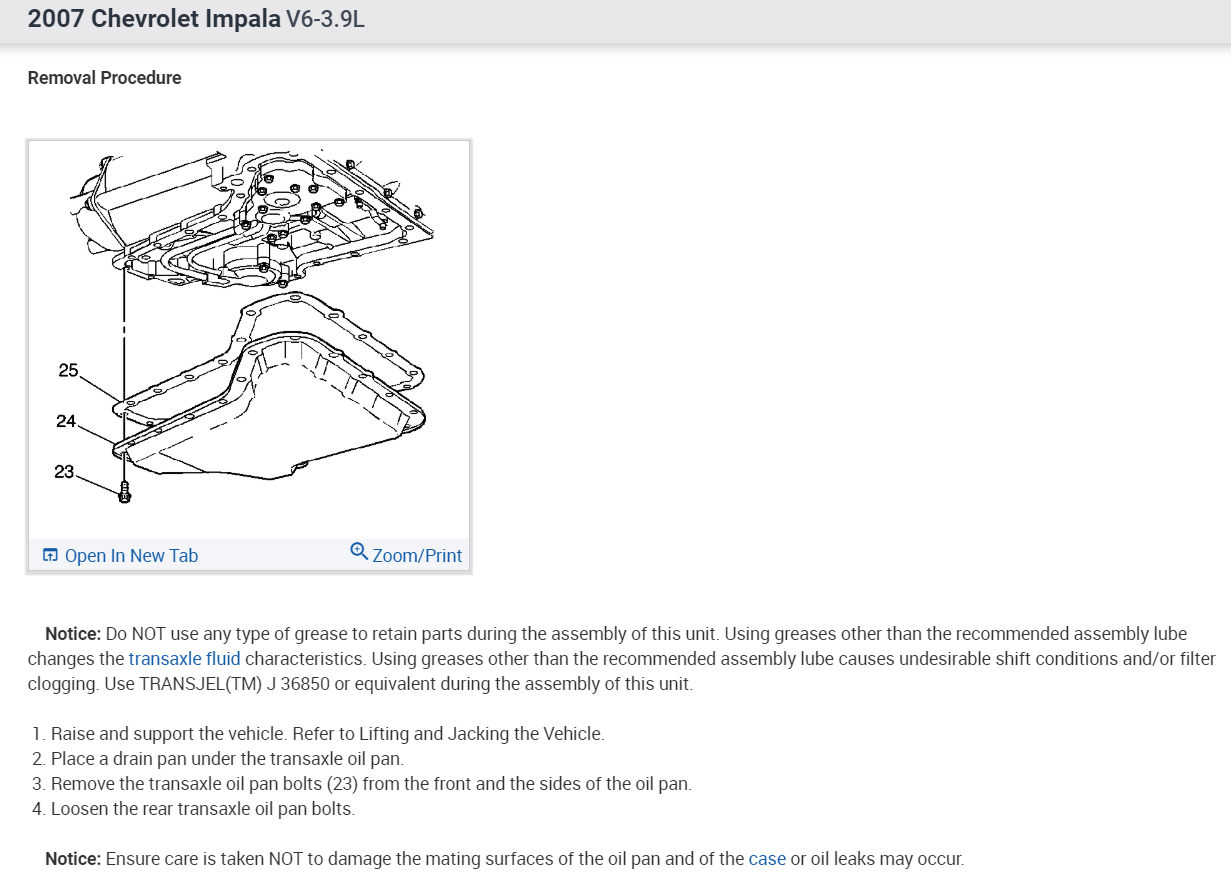Click callout number 23 in diagram
Image resolution: width=1231 pixels, height=883 pixels.
pos(64,471)
